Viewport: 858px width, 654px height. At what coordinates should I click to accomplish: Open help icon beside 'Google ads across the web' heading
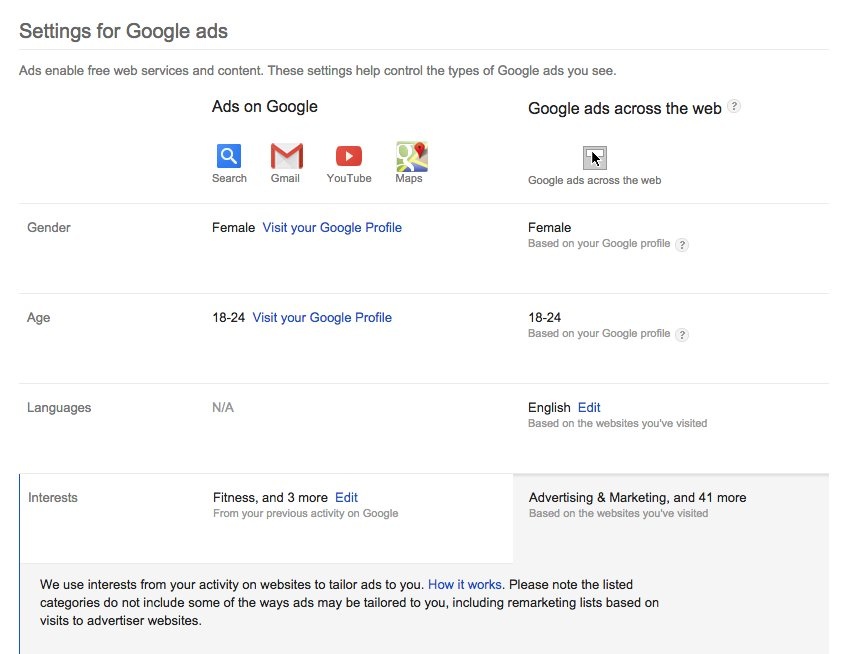[734, 106]
